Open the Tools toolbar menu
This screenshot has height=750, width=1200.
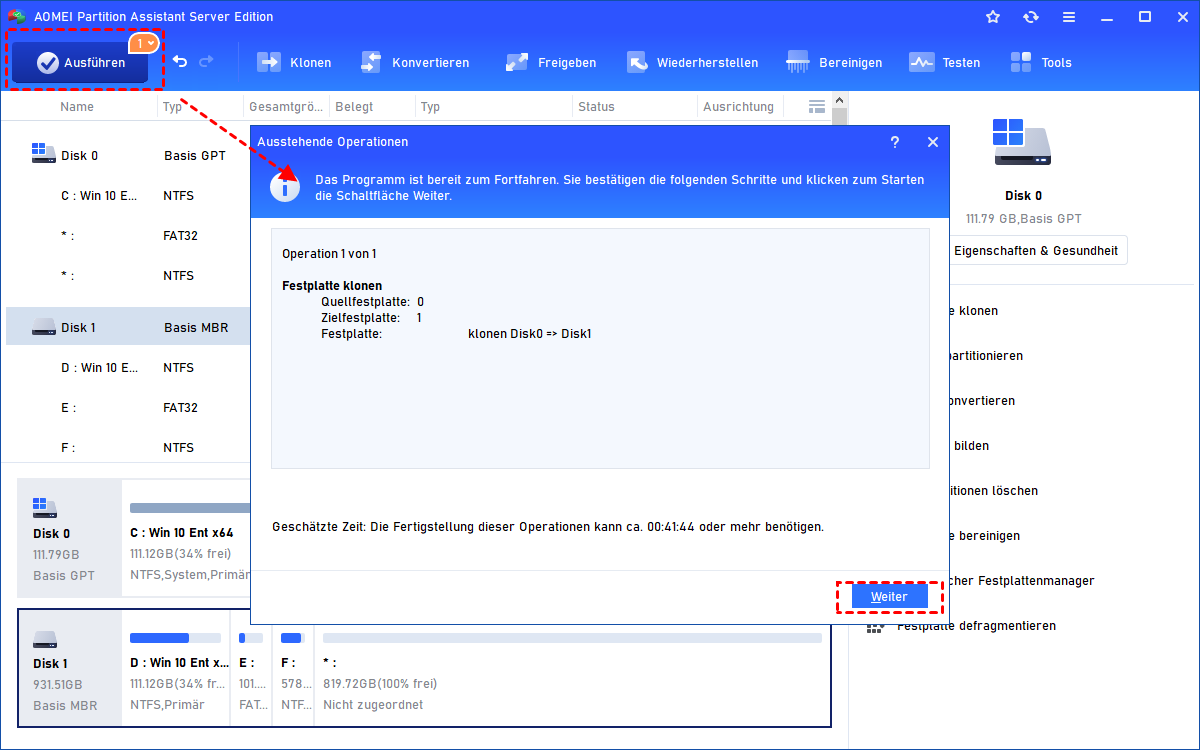coord(1040,62)
